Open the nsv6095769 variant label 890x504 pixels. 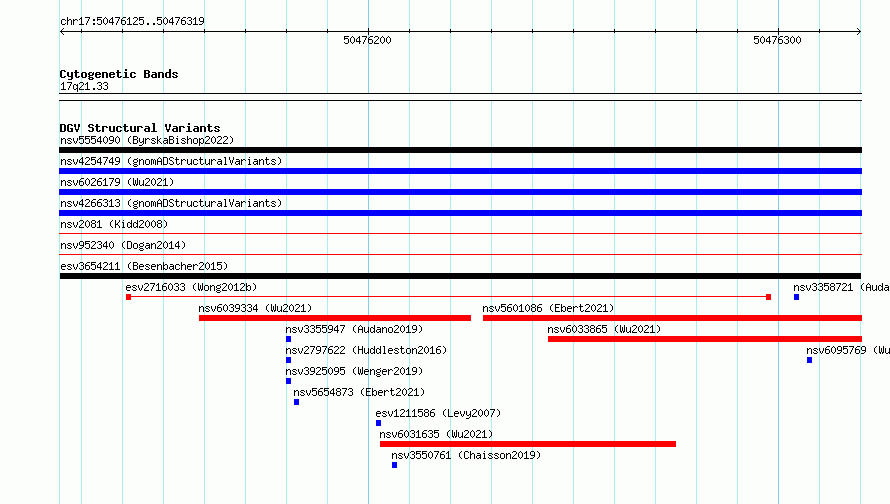click(848, 350)
